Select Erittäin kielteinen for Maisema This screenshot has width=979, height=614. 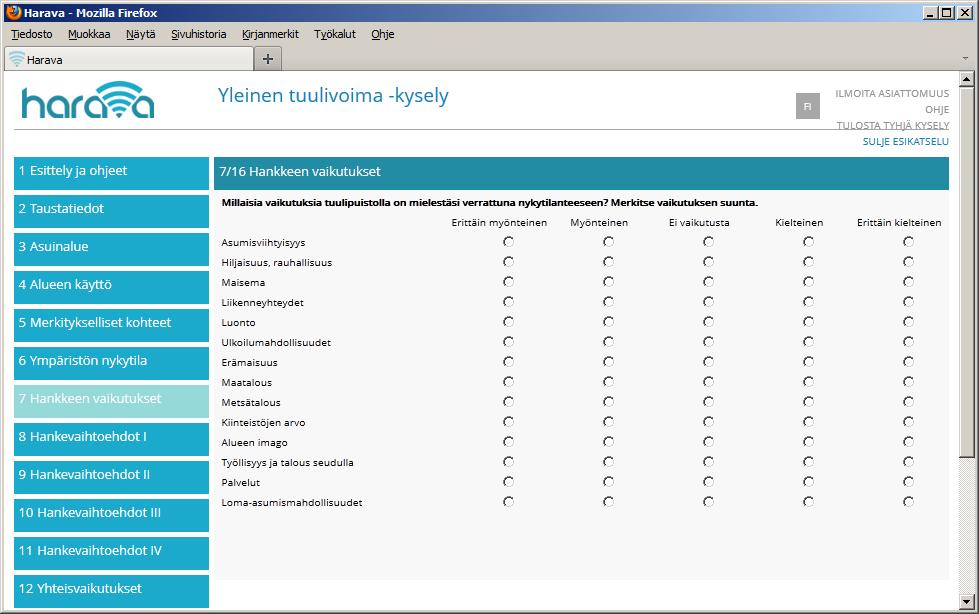(908, 282)
